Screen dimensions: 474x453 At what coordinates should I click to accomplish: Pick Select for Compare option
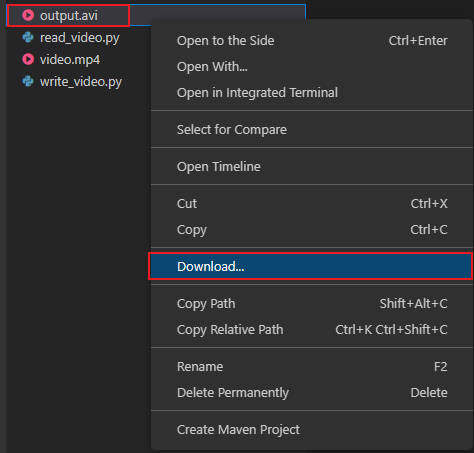click(x=312, y=130)
